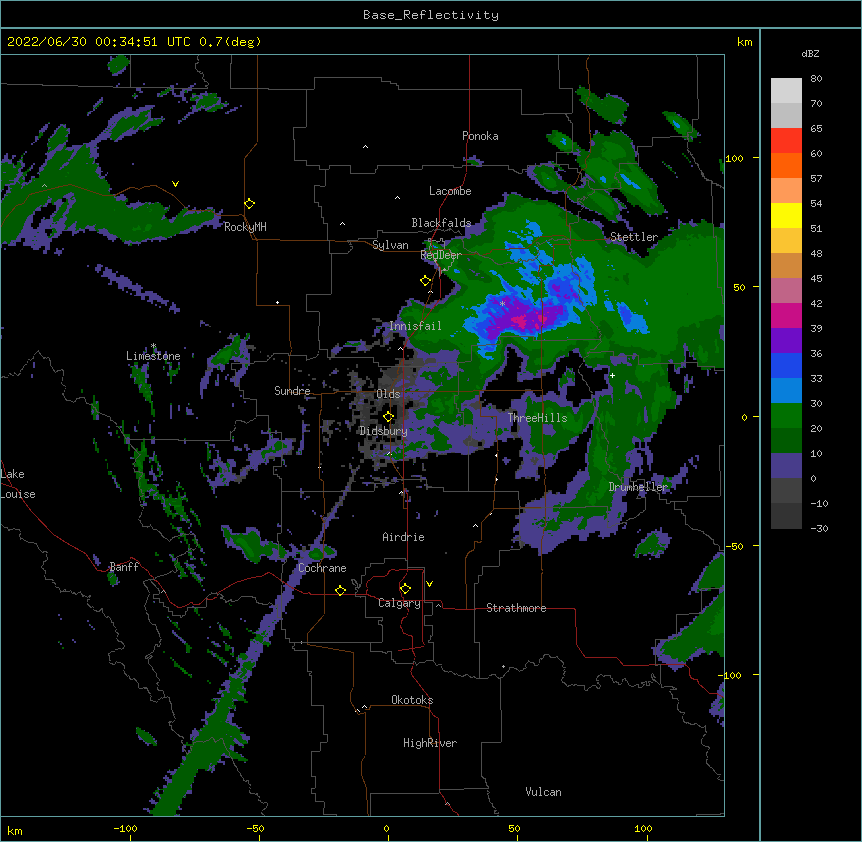Click the Banff label
862x842 pixels.
[124, 567]
